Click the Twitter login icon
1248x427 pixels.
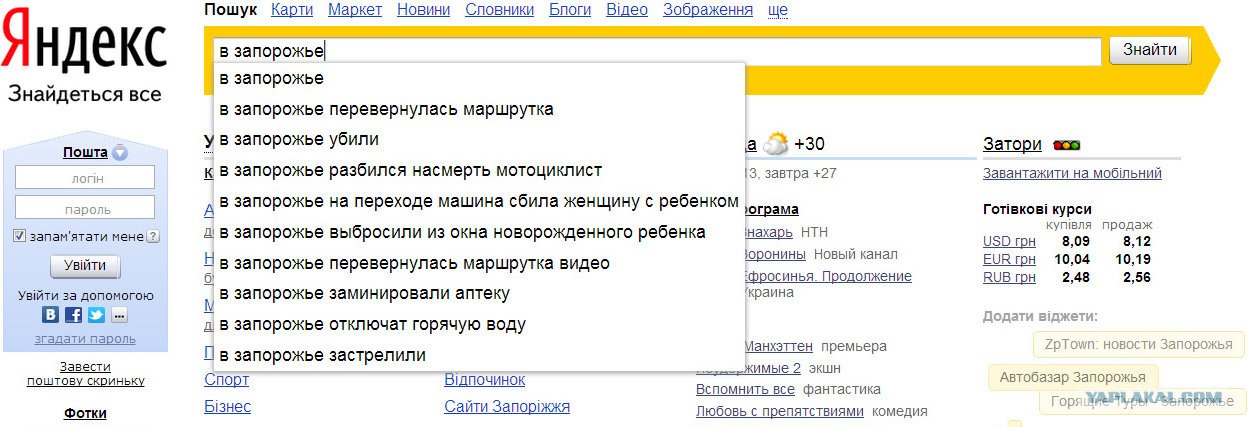[96, 315]
